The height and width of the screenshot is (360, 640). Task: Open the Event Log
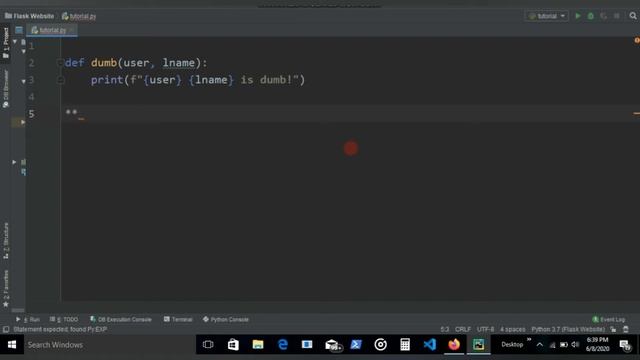(609, 319)
